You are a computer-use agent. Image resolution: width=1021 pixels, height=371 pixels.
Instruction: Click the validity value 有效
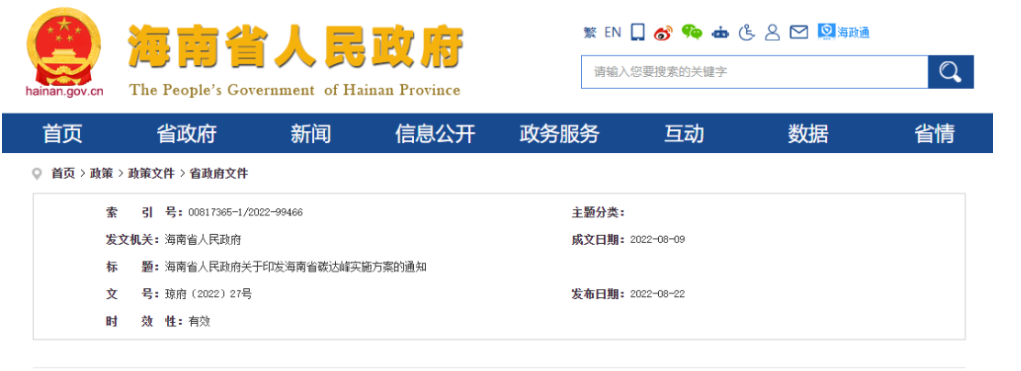pyautogui.click(x=199, y=322)
